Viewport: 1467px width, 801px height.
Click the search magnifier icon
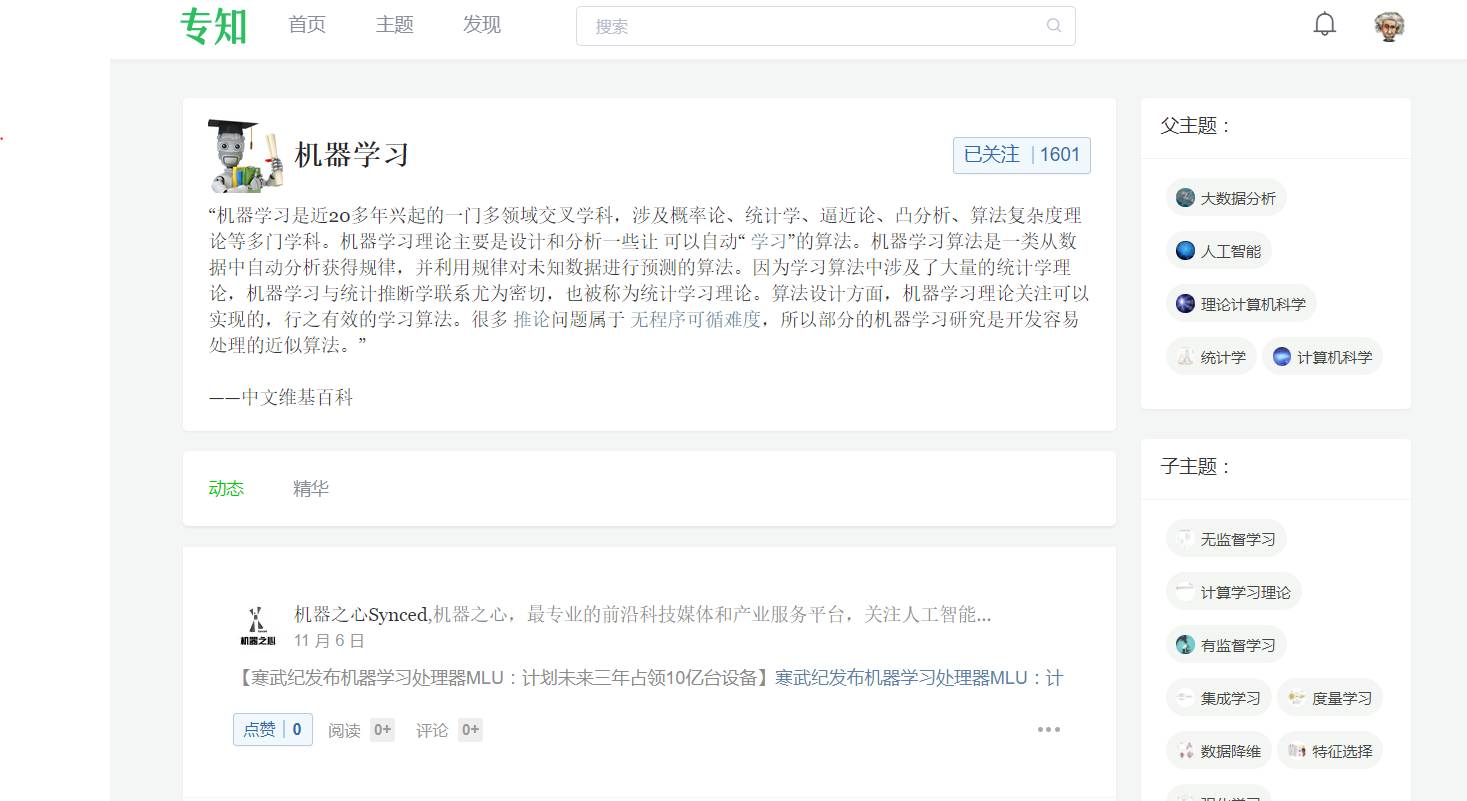(1053, 26)
